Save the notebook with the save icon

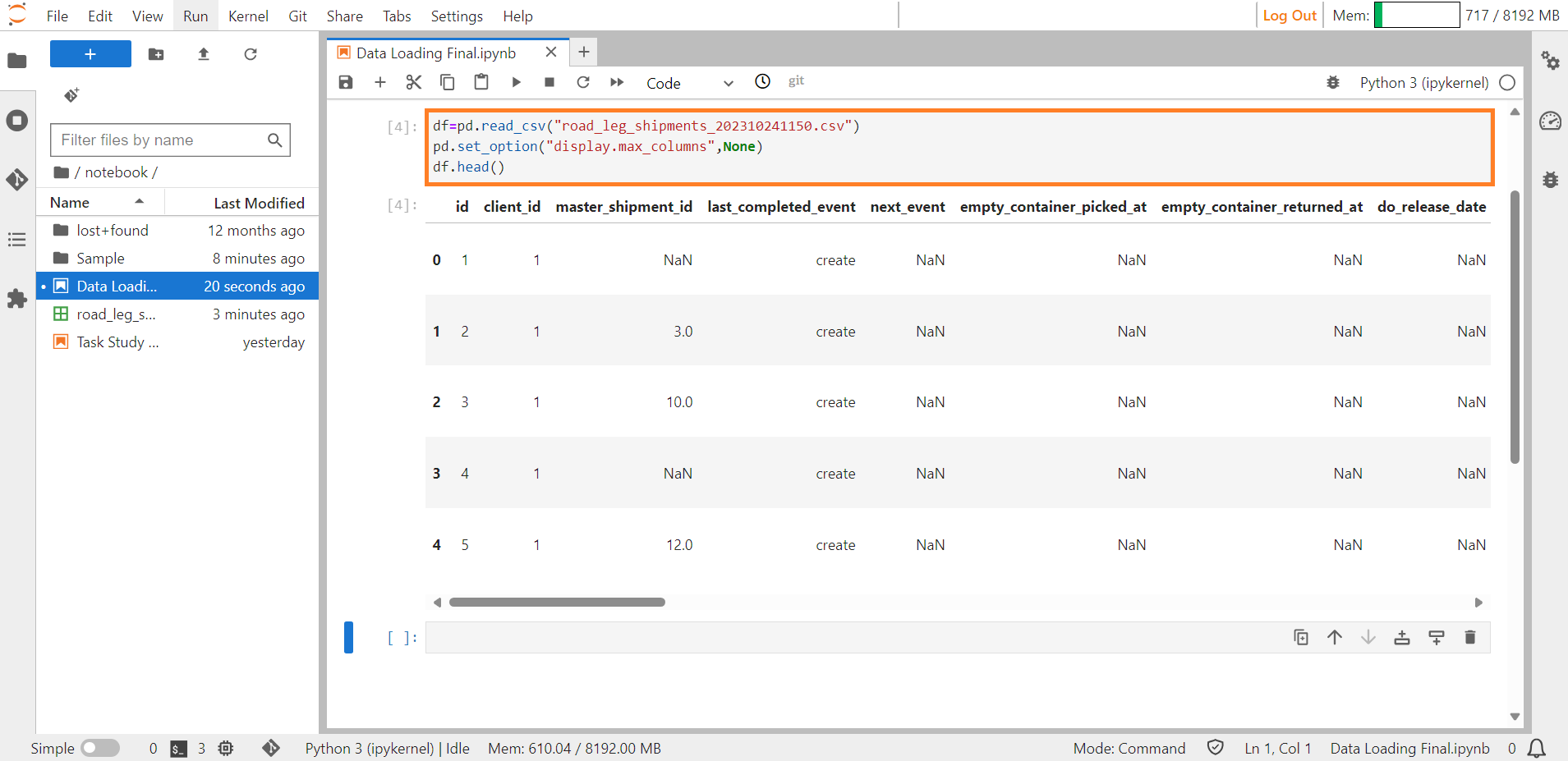click(x=345, y=82)
